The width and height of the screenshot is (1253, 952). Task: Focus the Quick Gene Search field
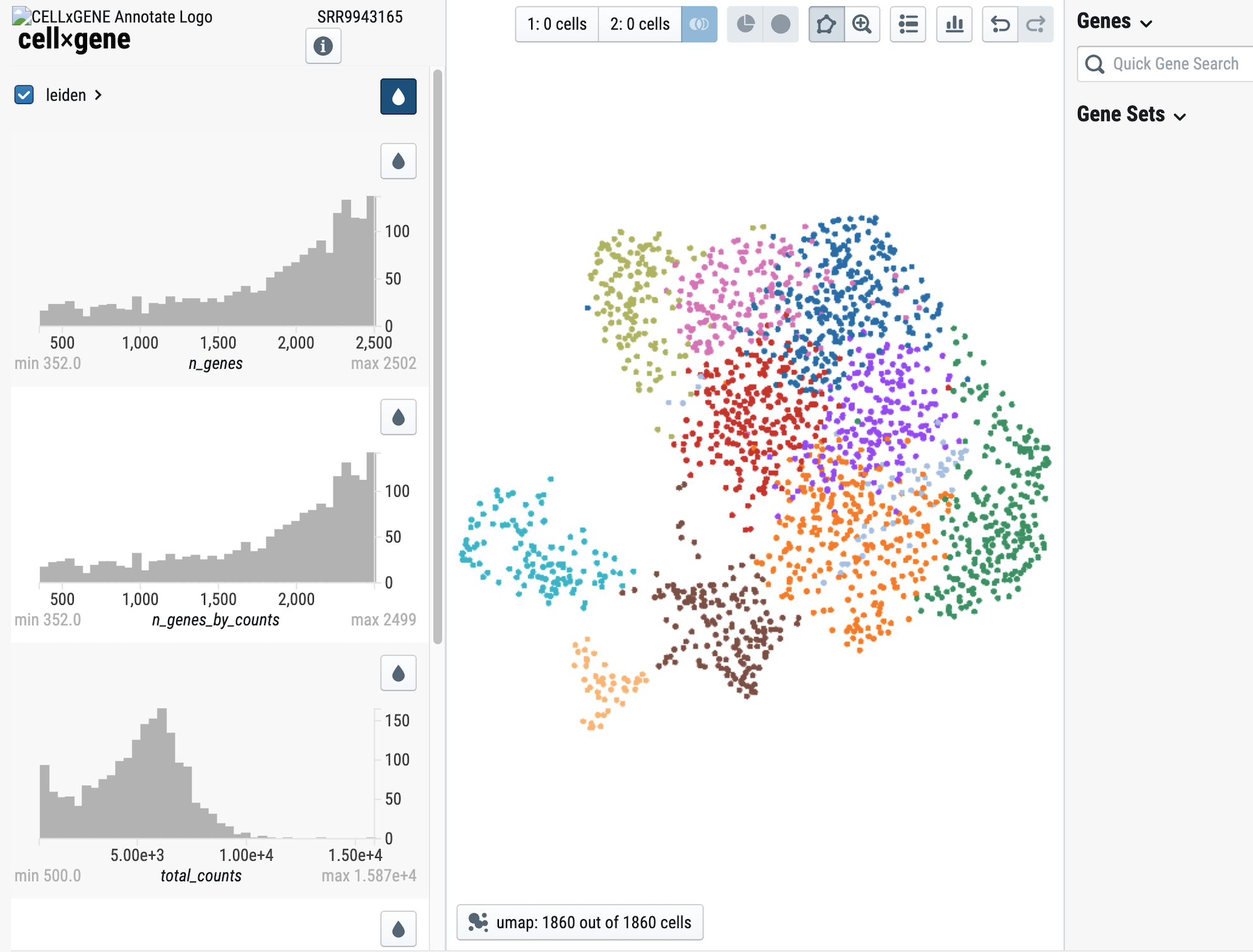(x=1165, y=64)
